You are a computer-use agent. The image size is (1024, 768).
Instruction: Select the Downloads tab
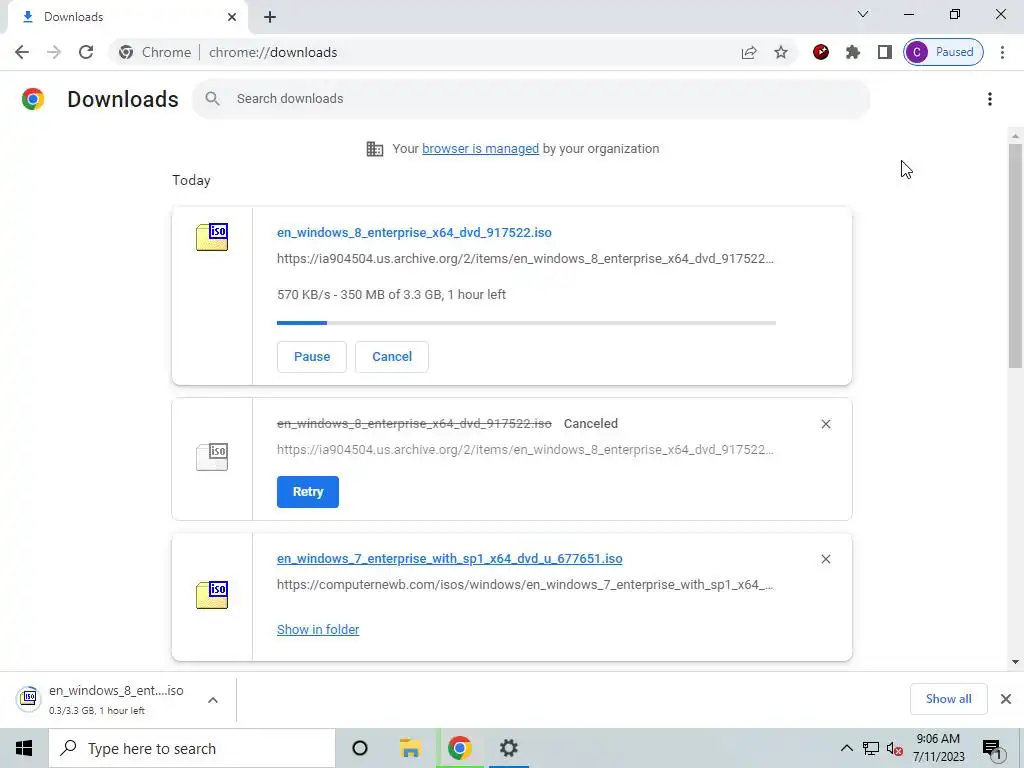[127, 17]
